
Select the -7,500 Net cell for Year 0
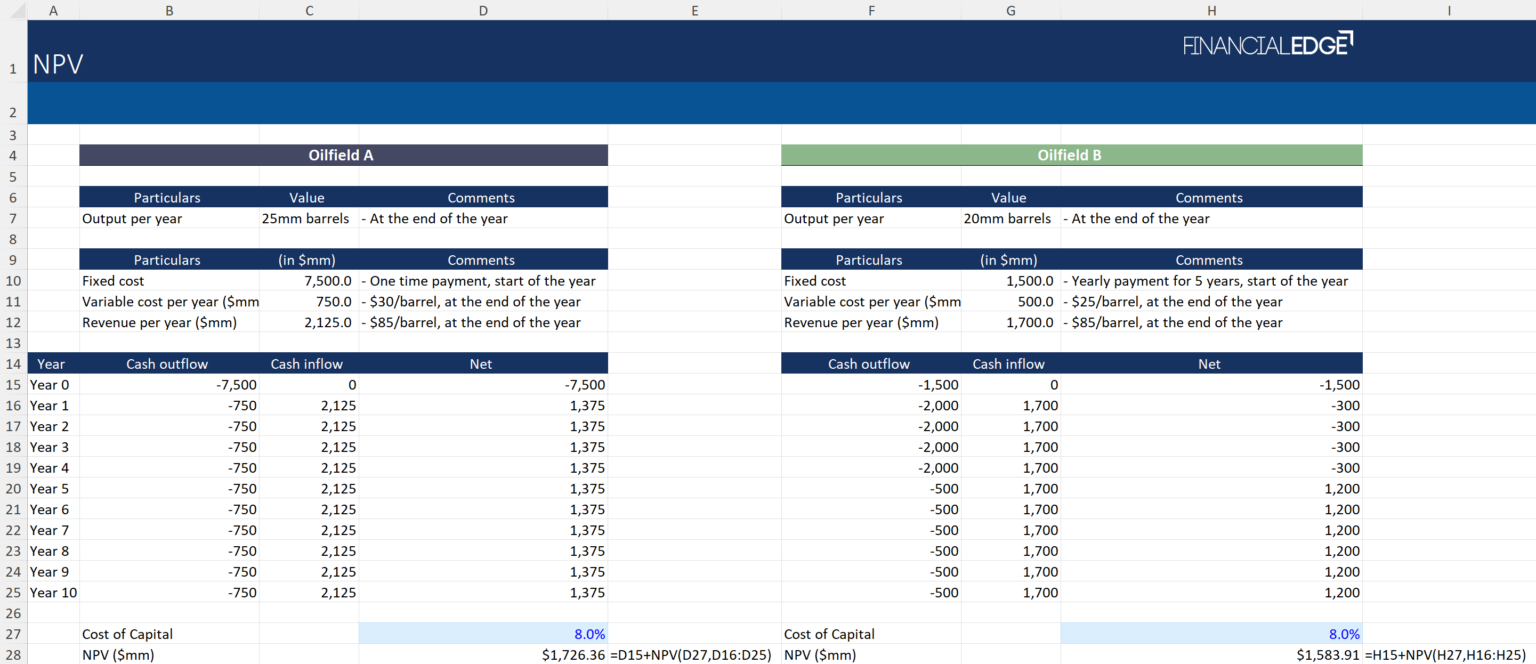click(483, 384)
